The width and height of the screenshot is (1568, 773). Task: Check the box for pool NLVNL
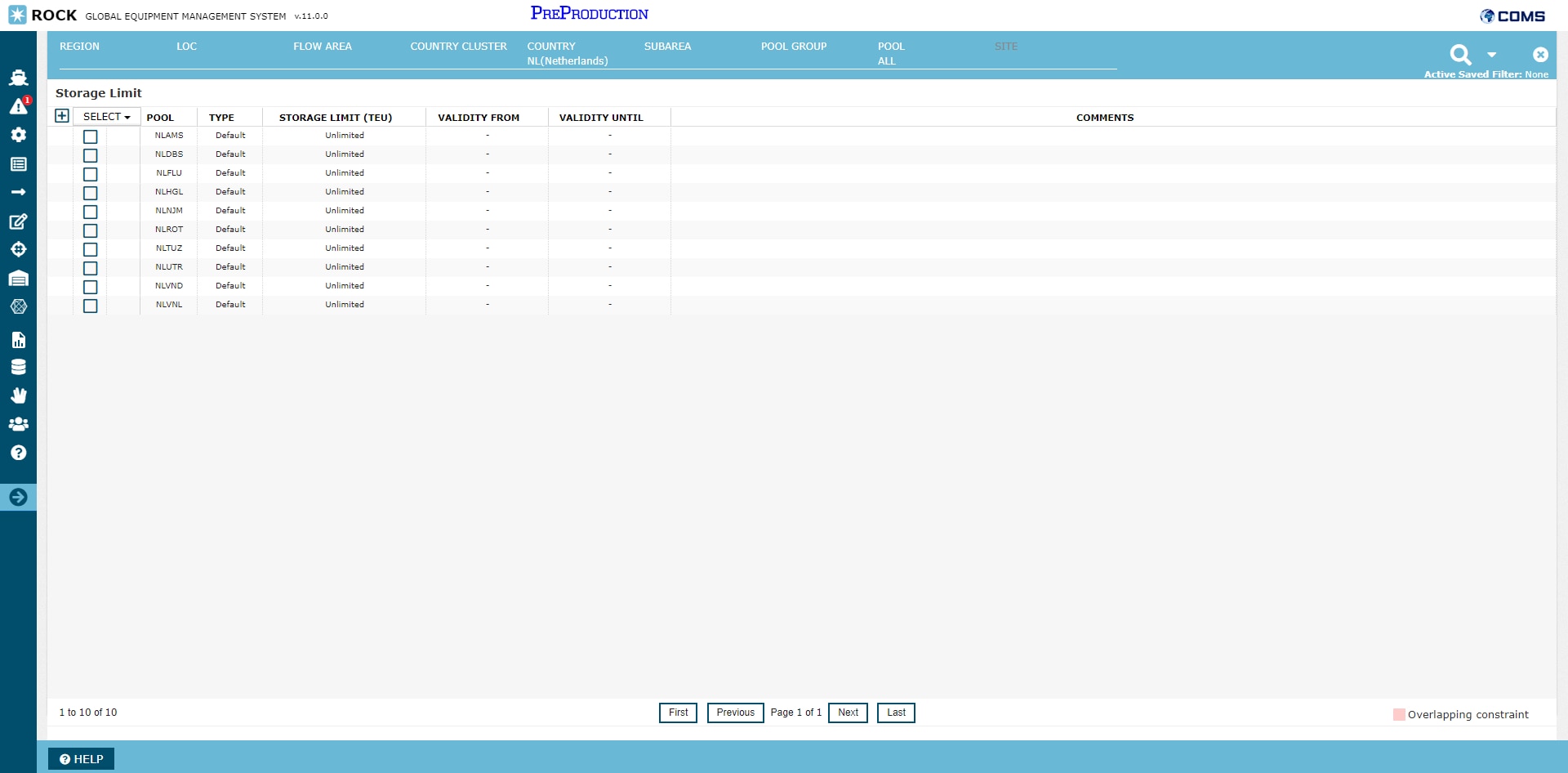pos(91,306)
